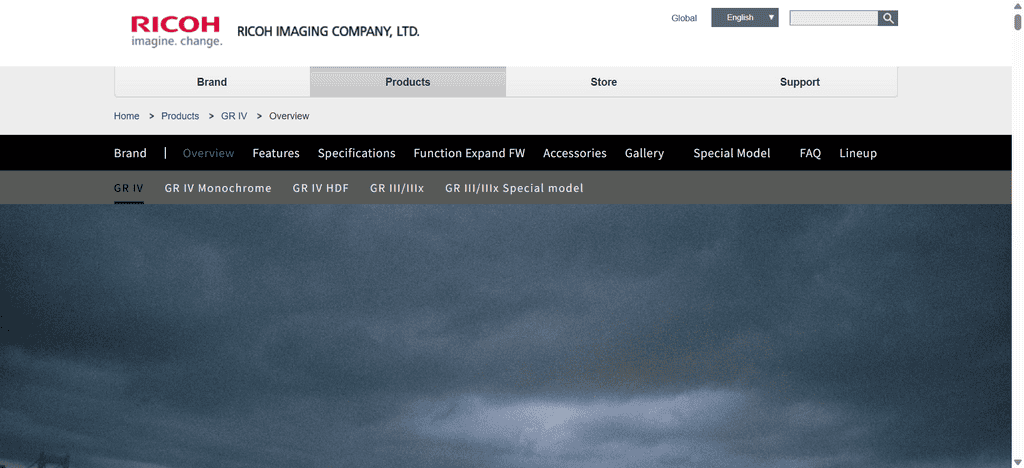The height and width of the screenshot is (468, 1024).
Task: Click the scrollbar down arrow
Action: (x=1017, y=462)
